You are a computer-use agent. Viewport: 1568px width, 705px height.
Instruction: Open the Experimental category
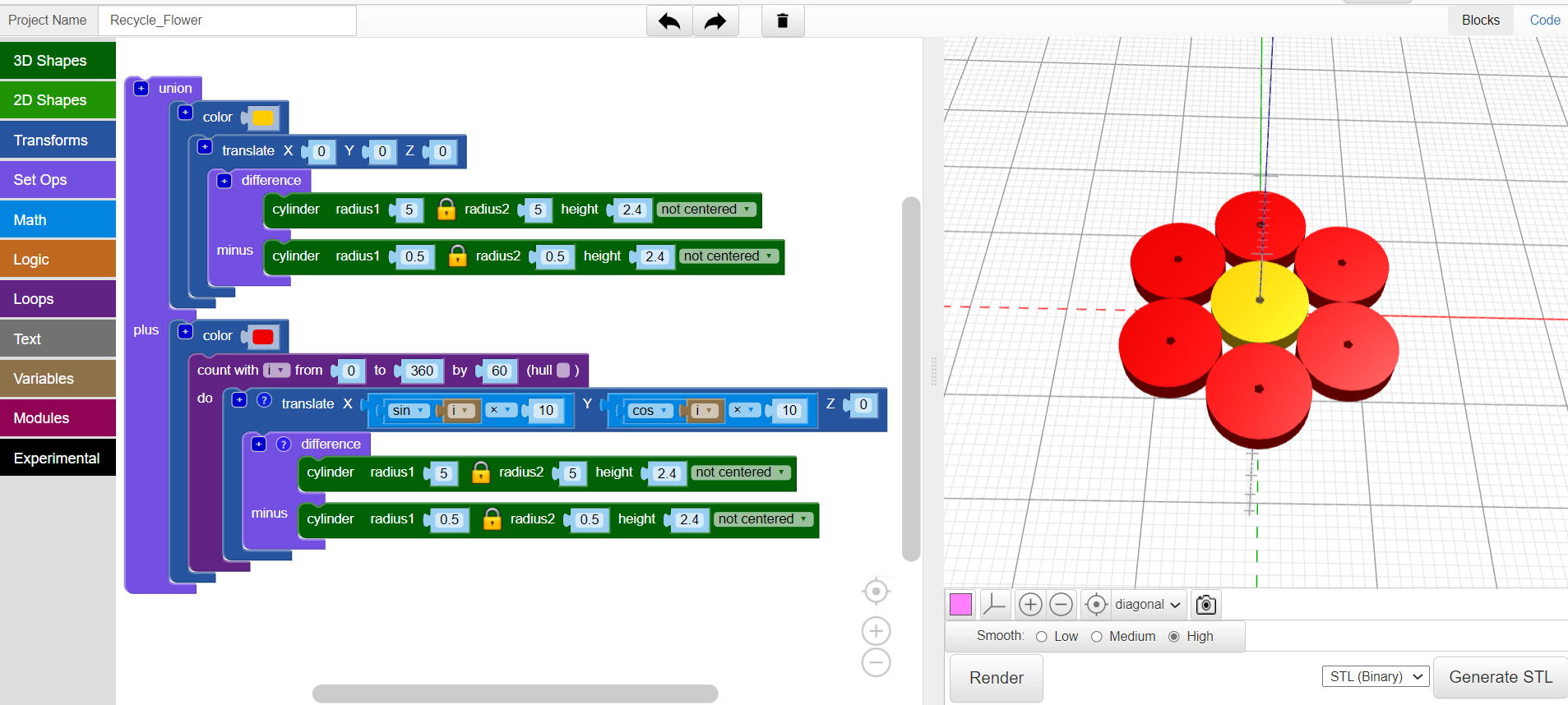point(58,458)
